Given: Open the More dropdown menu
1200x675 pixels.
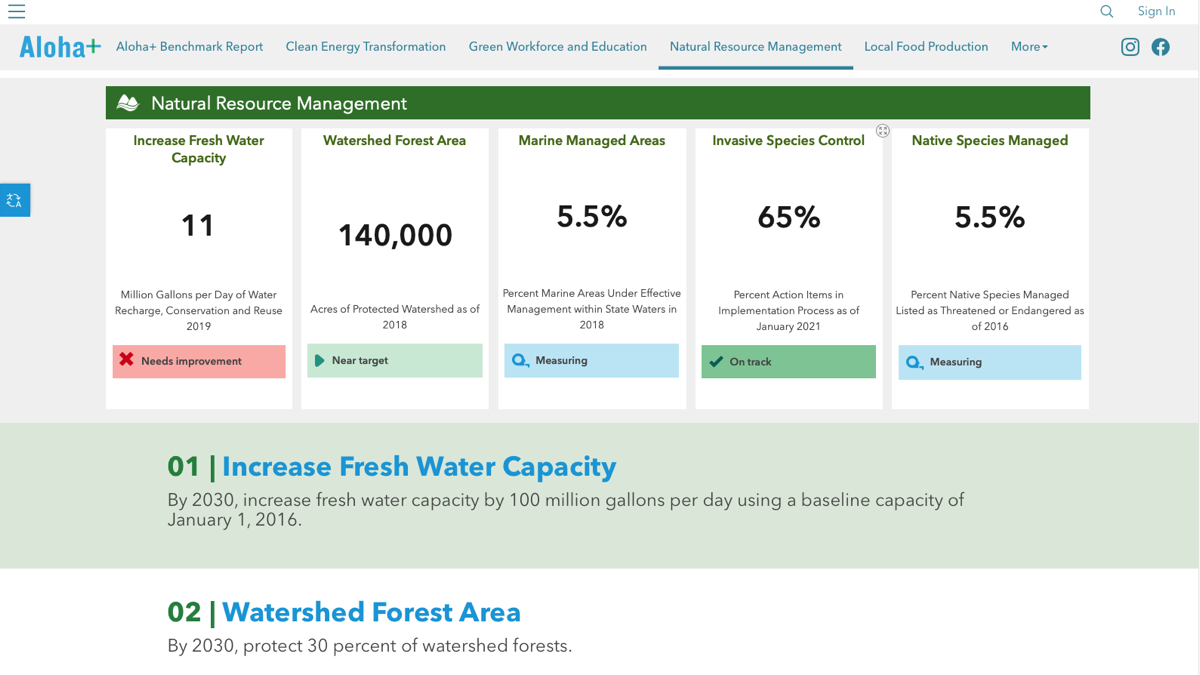Looking at the screenshot, I should 1029,46.
